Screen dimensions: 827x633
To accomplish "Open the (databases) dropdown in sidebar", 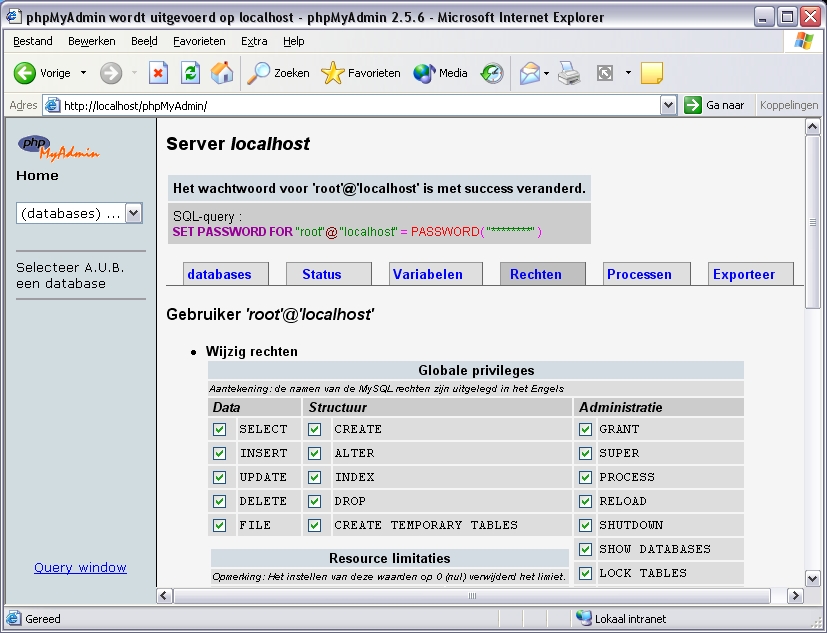I will click(x=79, y=213).
